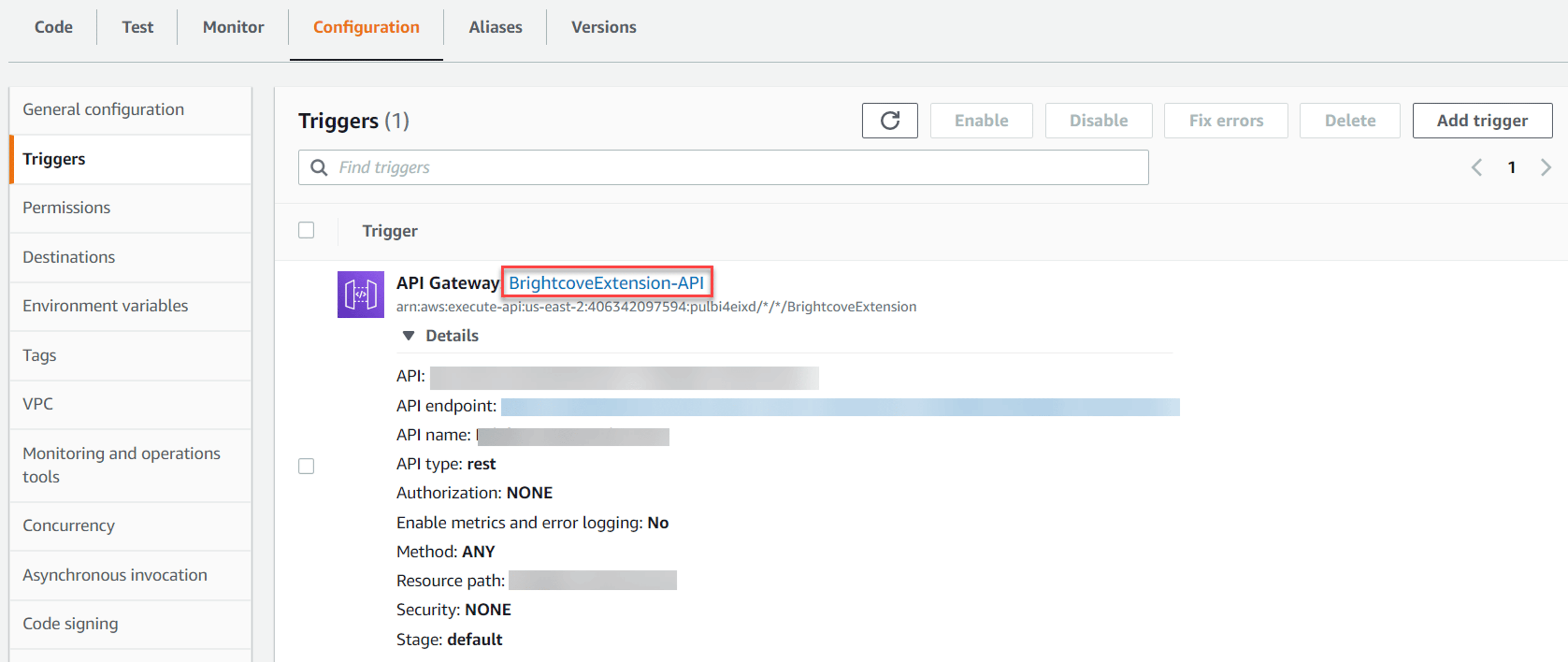Switch to the Monitor tab
Viewport: 1568px width, 662px height.
[233, 27]
